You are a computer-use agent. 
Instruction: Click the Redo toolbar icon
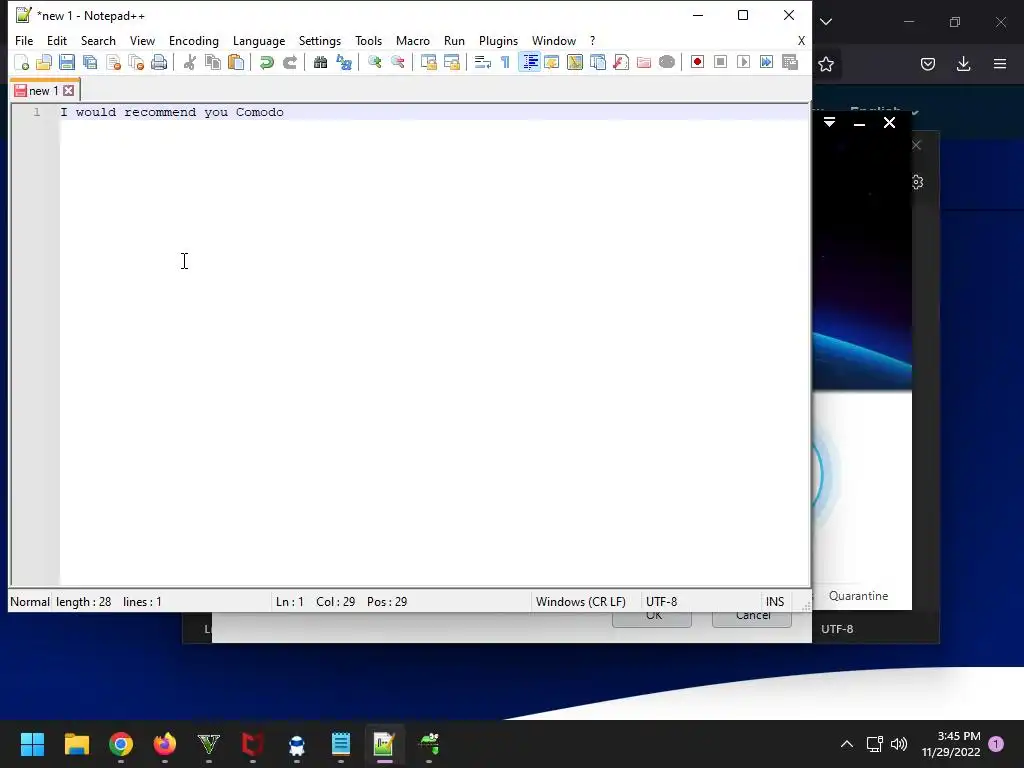[x=289, y=62]
